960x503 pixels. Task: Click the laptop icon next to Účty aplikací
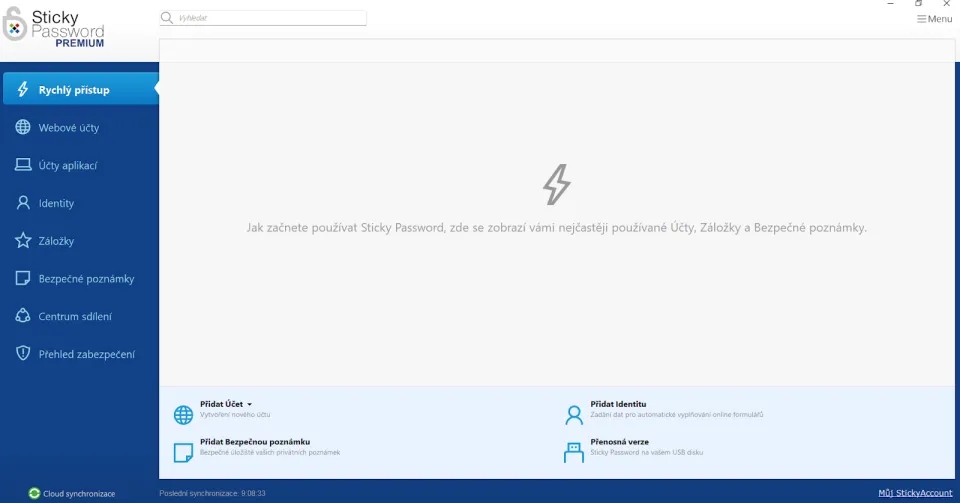tap(23, 165)
